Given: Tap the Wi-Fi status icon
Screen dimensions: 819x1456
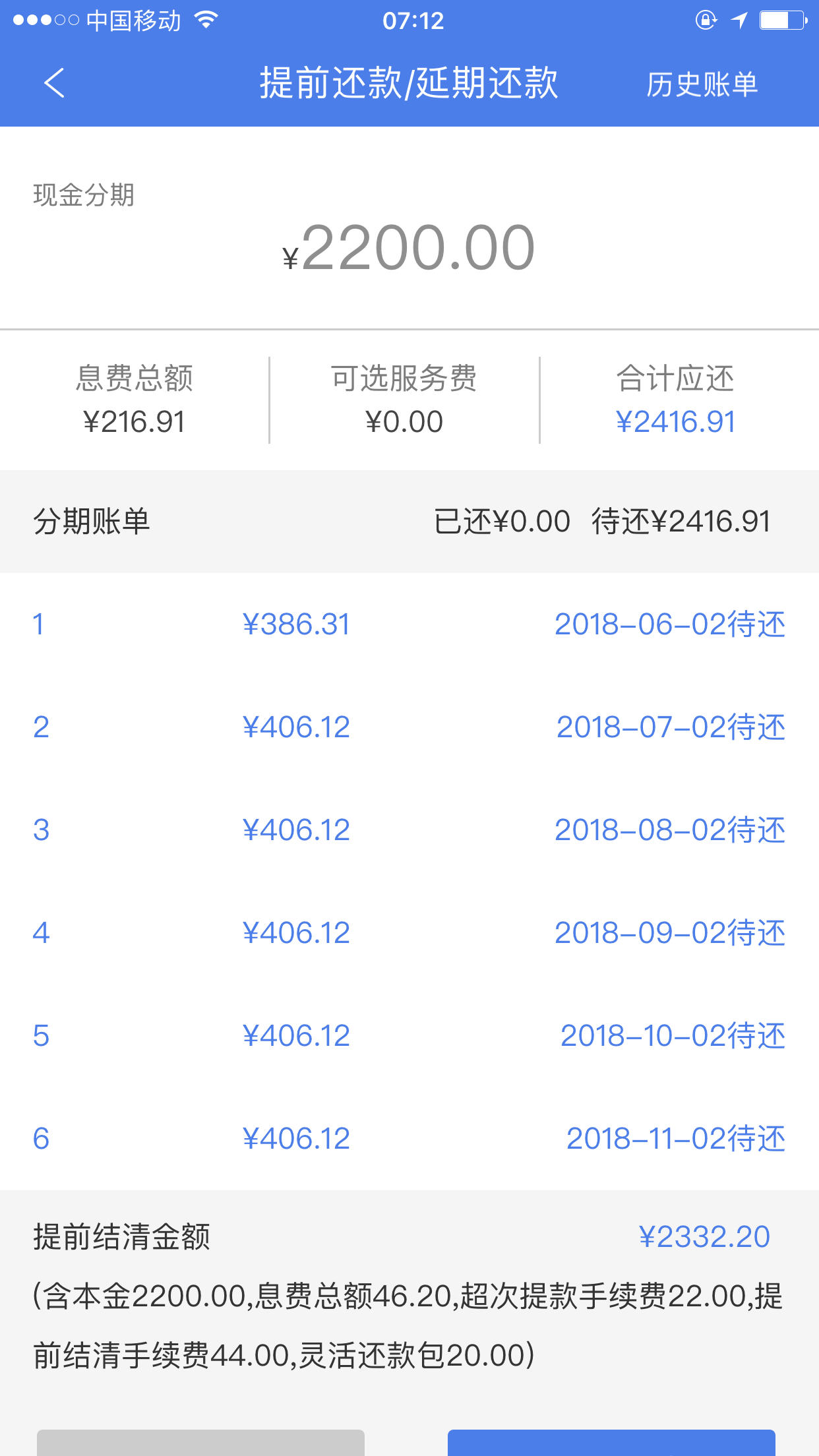Looking at the screenshot, I should pyautogui.click(x=206, y=20).
